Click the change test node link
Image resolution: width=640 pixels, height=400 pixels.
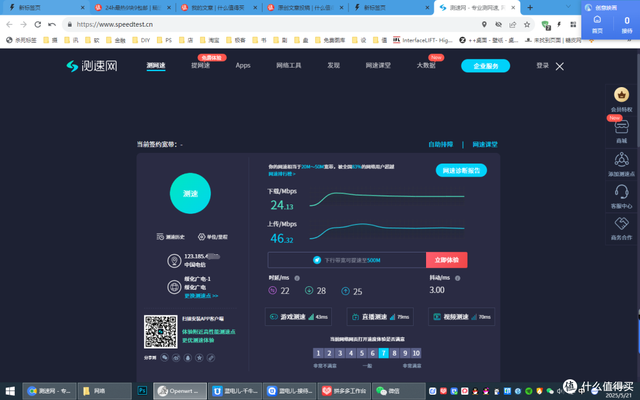201,296
